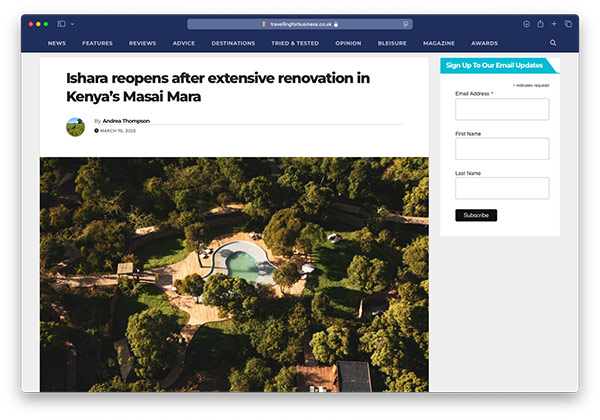Open the site search magnifier icon
The height and width of the screenshot is (420, 600).
point(553,43)
